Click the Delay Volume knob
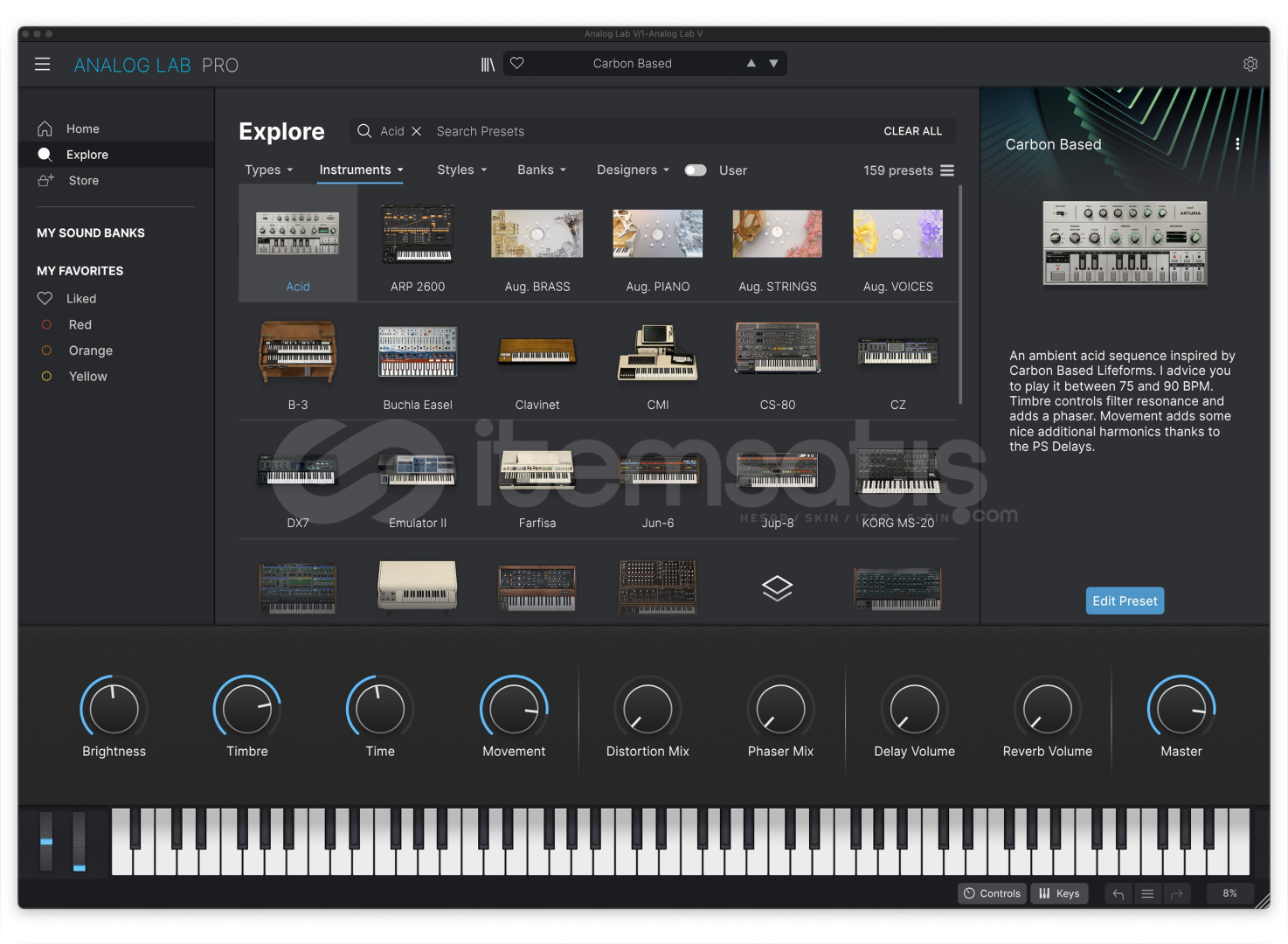The width and height of the screenshot is (1288, 944). click(914, 709)
